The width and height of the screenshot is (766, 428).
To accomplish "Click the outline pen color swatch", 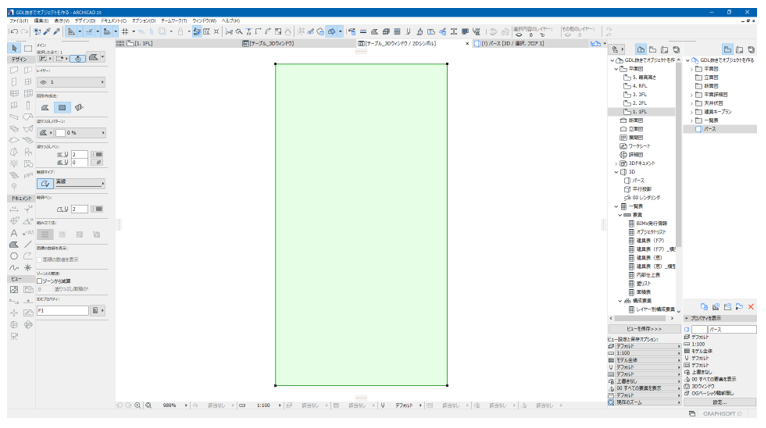I will click(98, 209).
